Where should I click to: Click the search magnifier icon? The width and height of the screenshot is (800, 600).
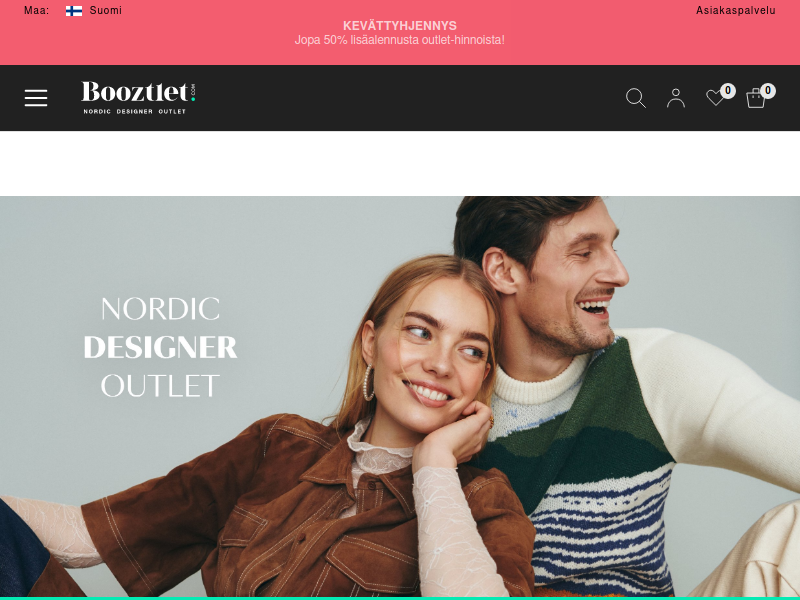(636, 98)
